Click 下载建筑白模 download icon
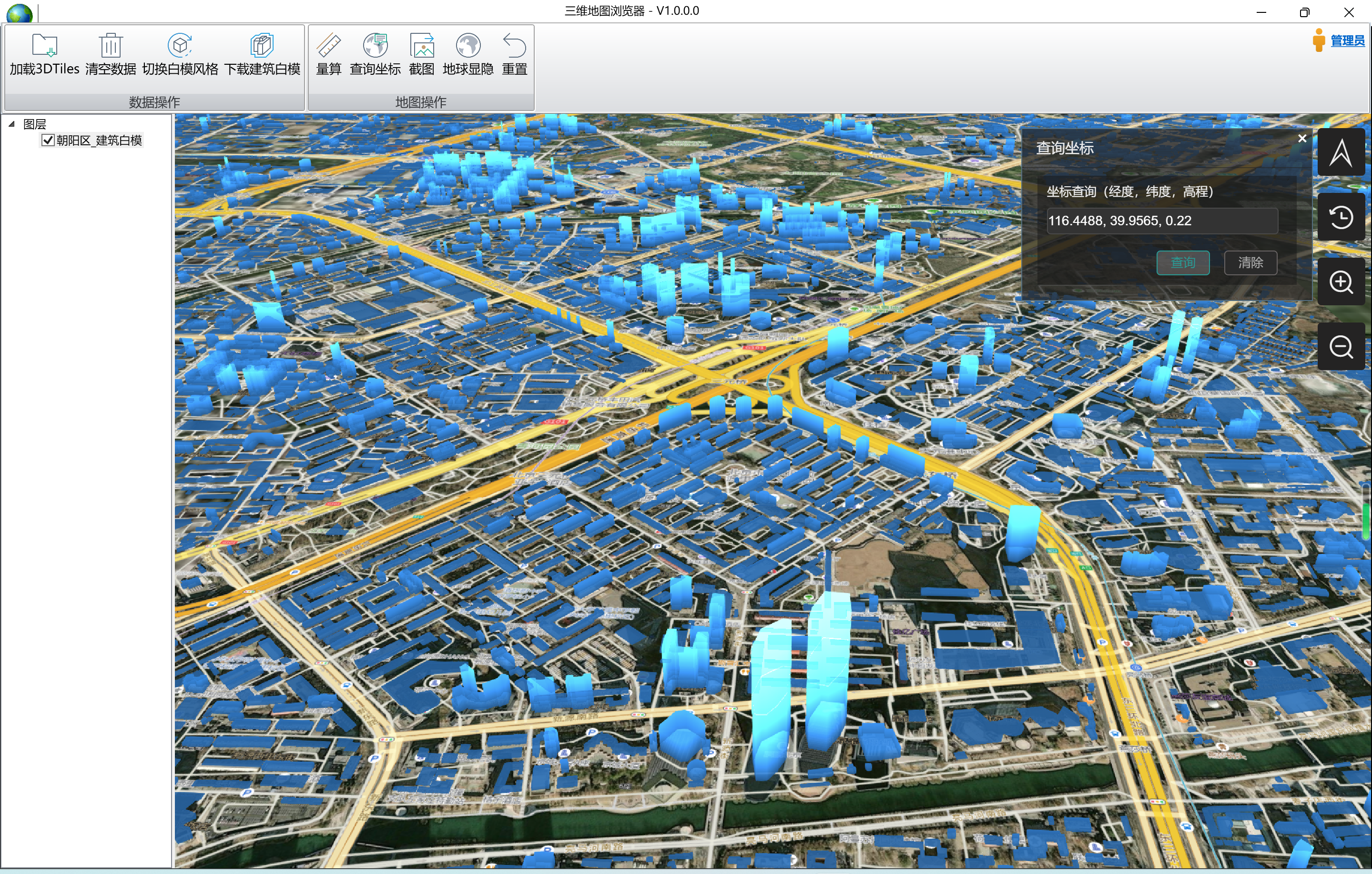 click(262, 46)
